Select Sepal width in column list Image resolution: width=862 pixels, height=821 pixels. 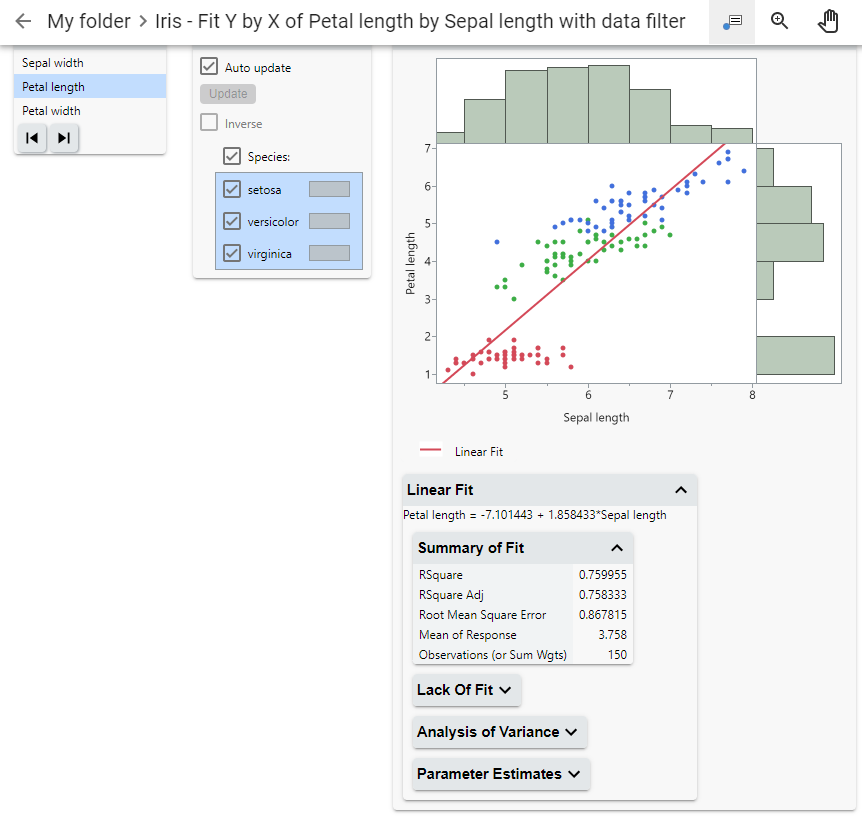(x=53, y=63)
